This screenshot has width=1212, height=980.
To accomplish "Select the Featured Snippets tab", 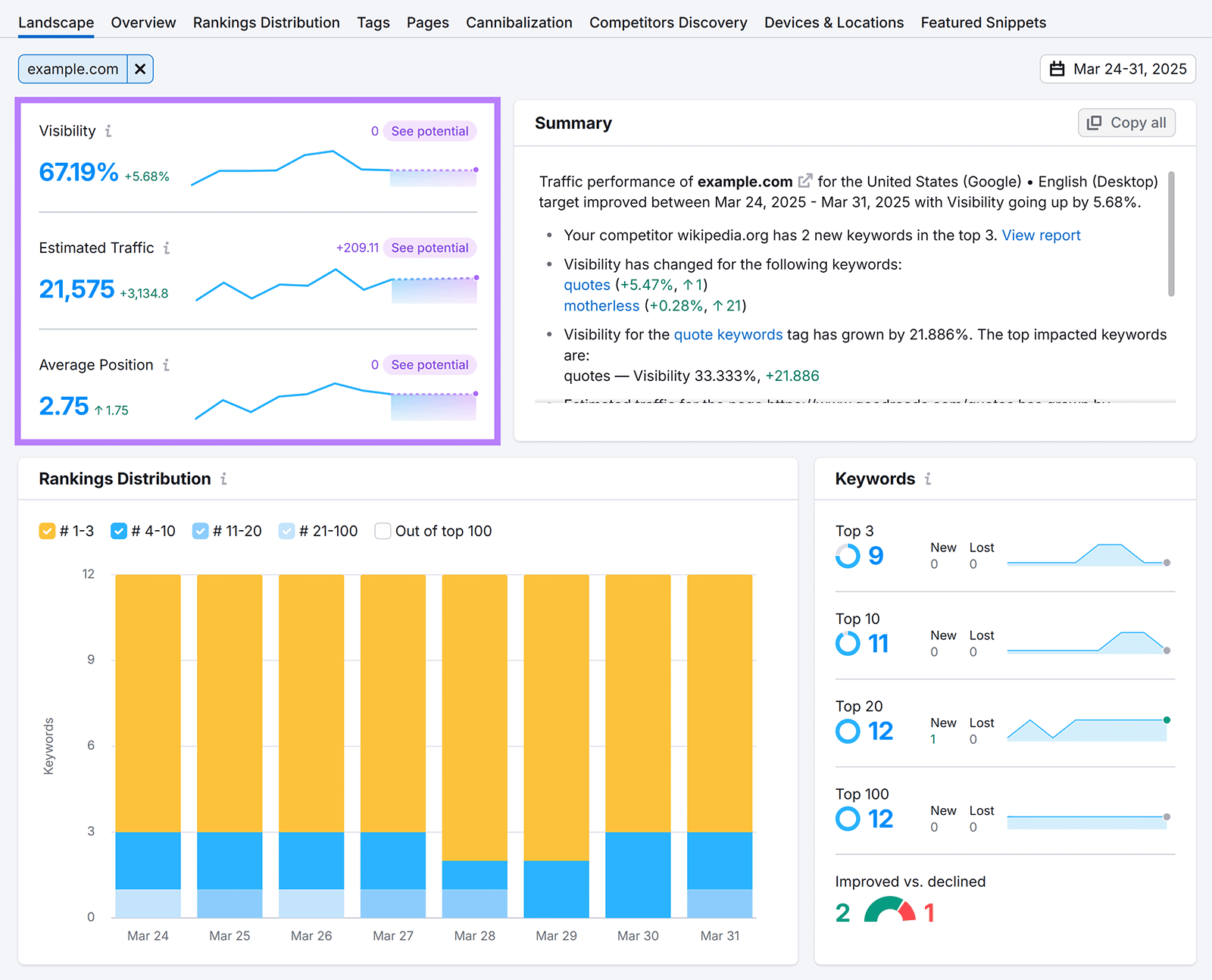I will (982, 22).
